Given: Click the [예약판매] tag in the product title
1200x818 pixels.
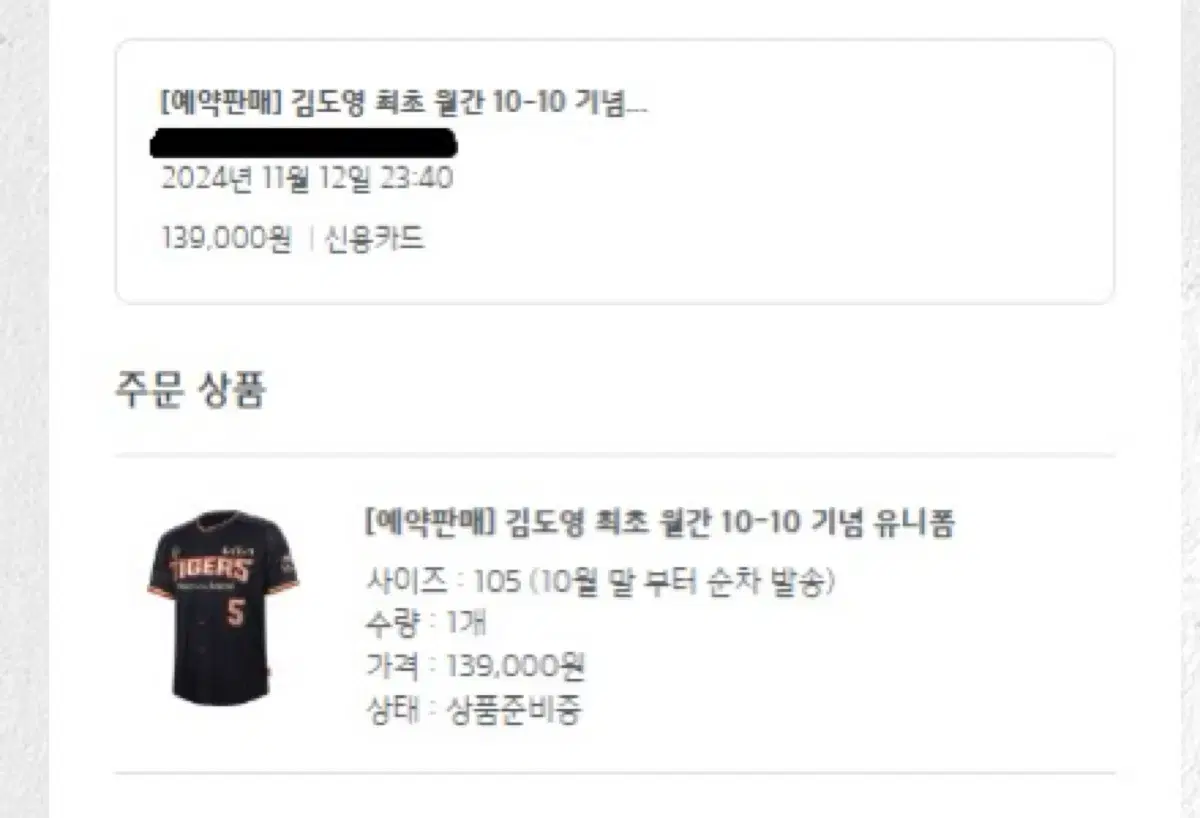Looking at the screenshot, I should (431, 522).
